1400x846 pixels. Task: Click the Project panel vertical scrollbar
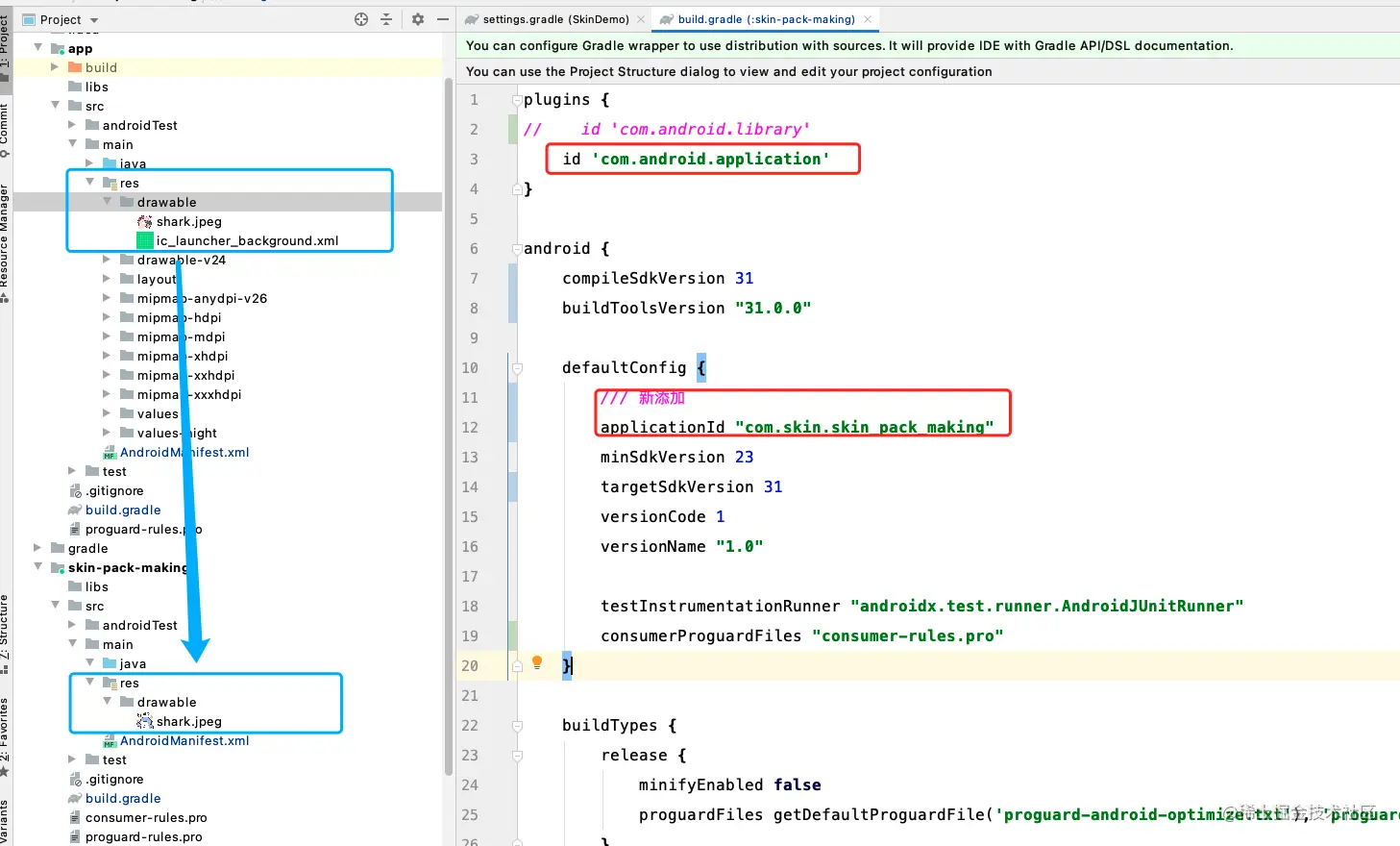[x=448, y=425]
